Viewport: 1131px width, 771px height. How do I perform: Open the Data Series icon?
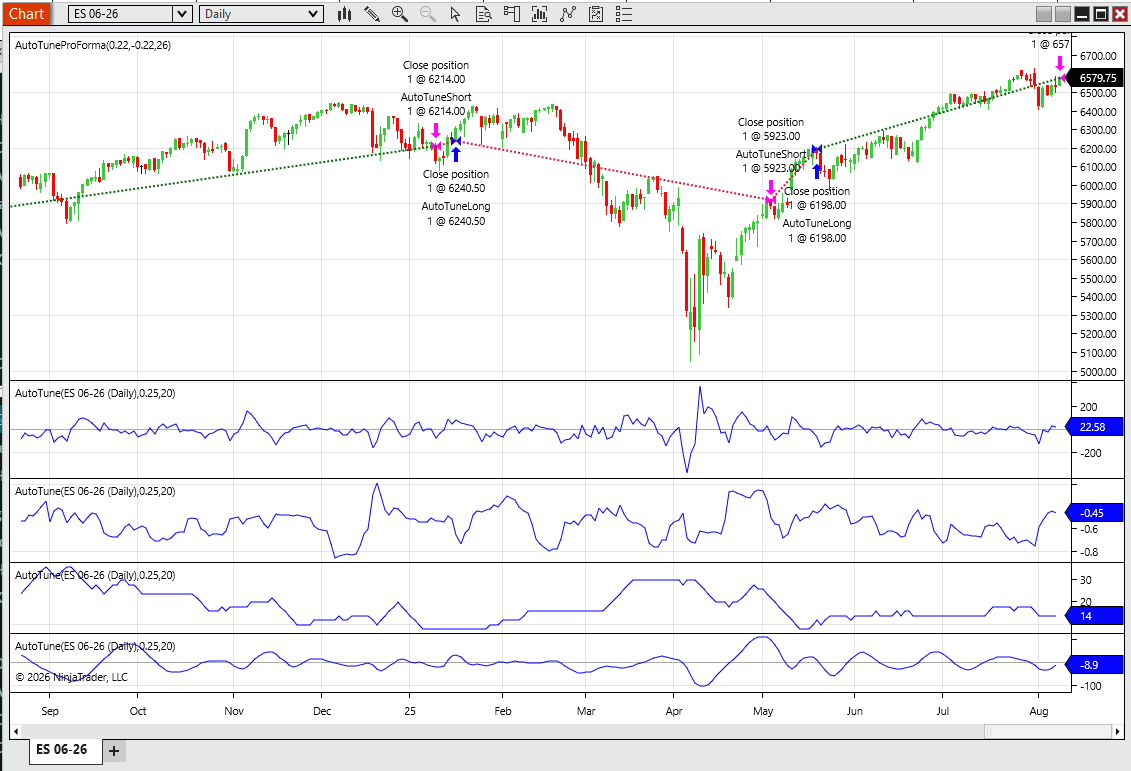pos(540,14)
